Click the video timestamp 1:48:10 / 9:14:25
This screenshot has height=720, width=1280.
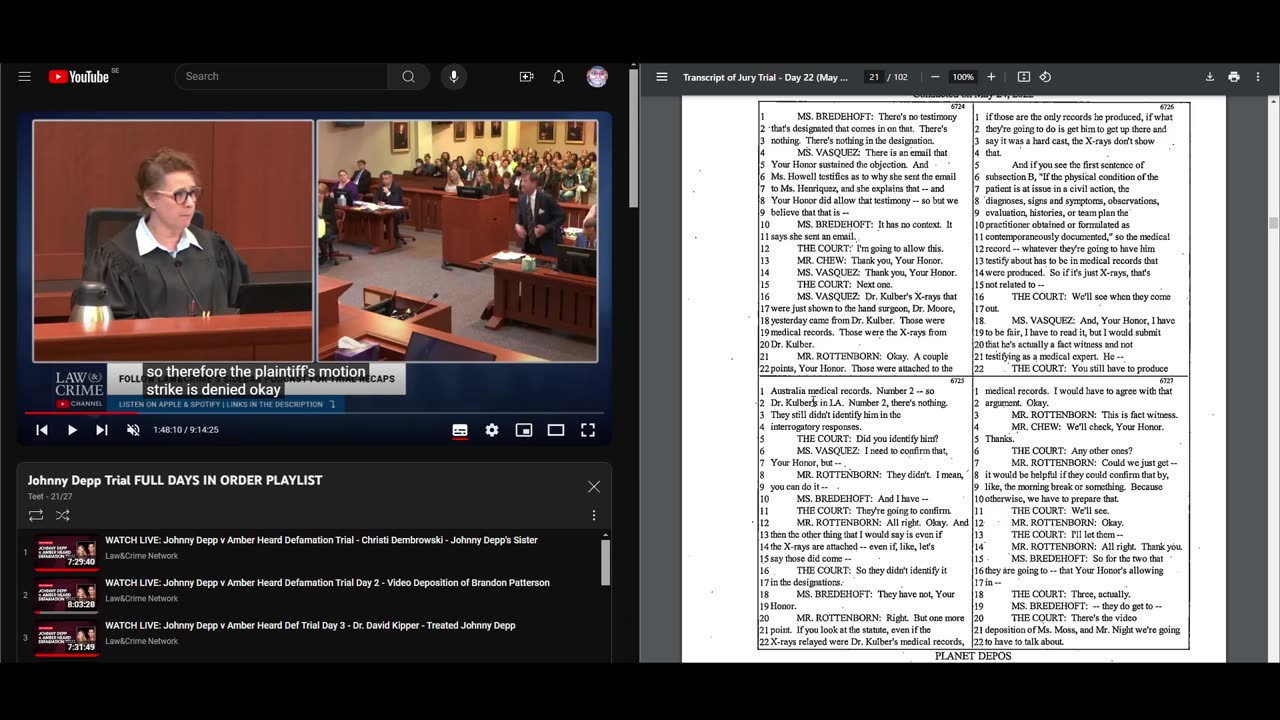186,430
